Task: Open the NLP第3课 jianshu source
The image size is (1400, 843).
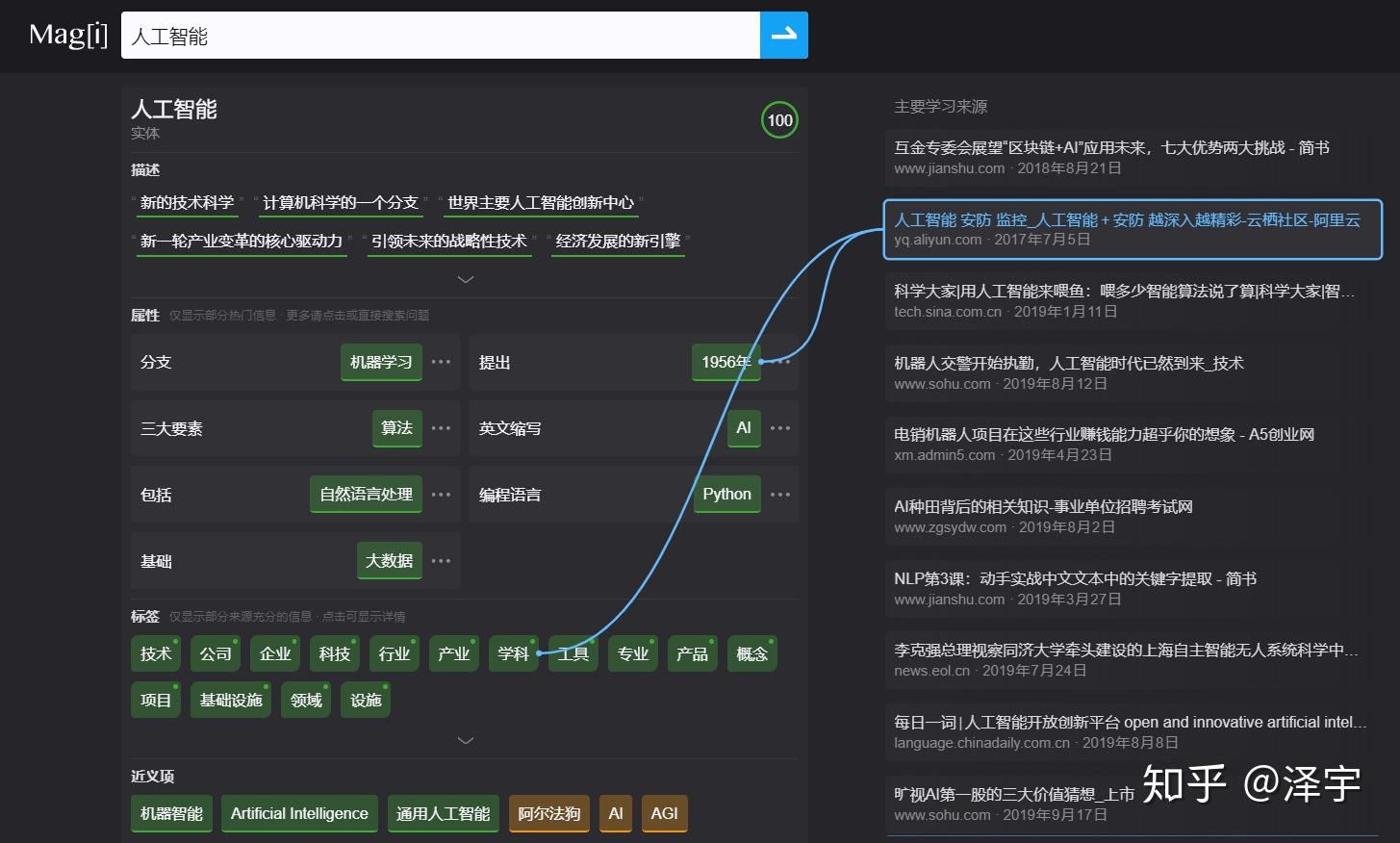Action: click(1133, 588)
